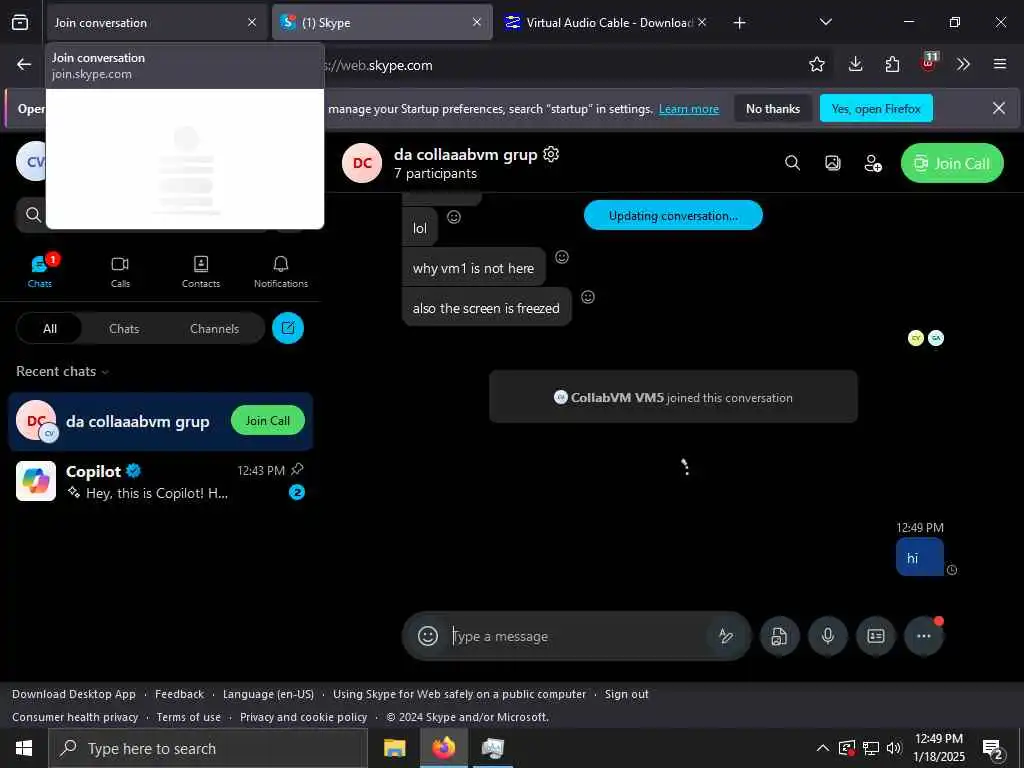
Task: Open Firefox application menu
Action: pos(999,64)
